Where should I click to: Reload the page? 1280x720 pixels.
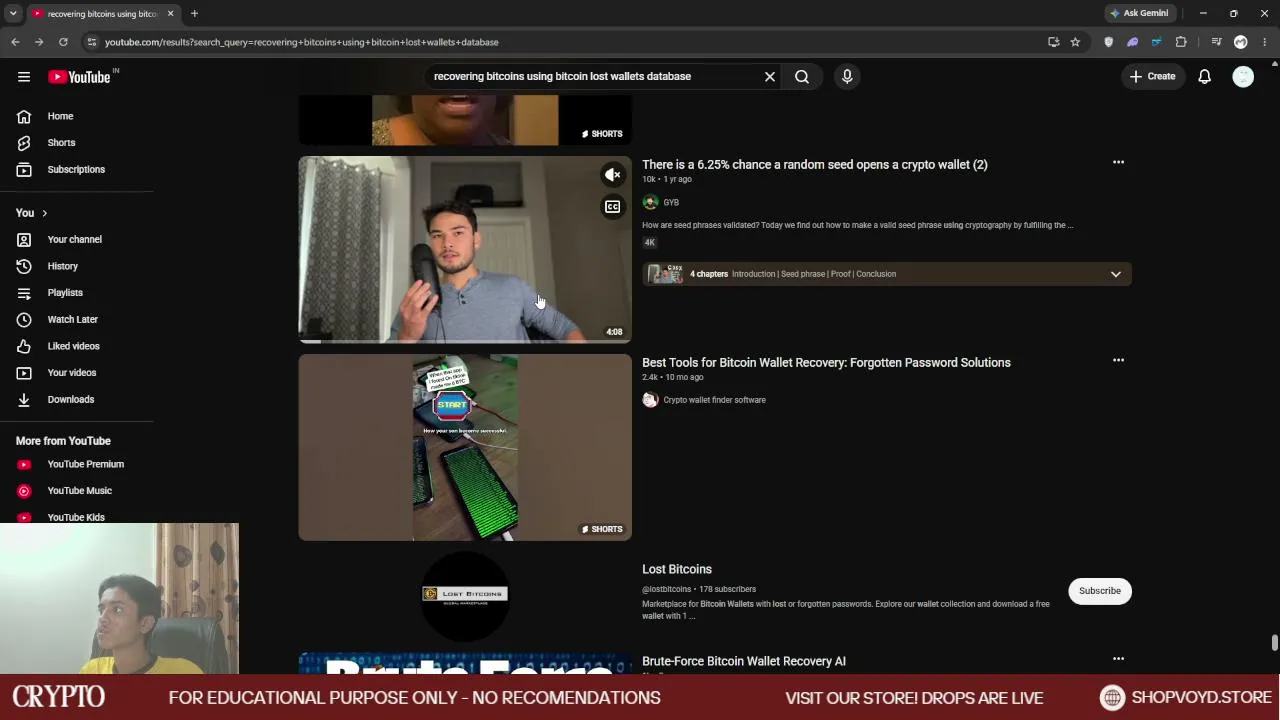(x=63, y=42)
